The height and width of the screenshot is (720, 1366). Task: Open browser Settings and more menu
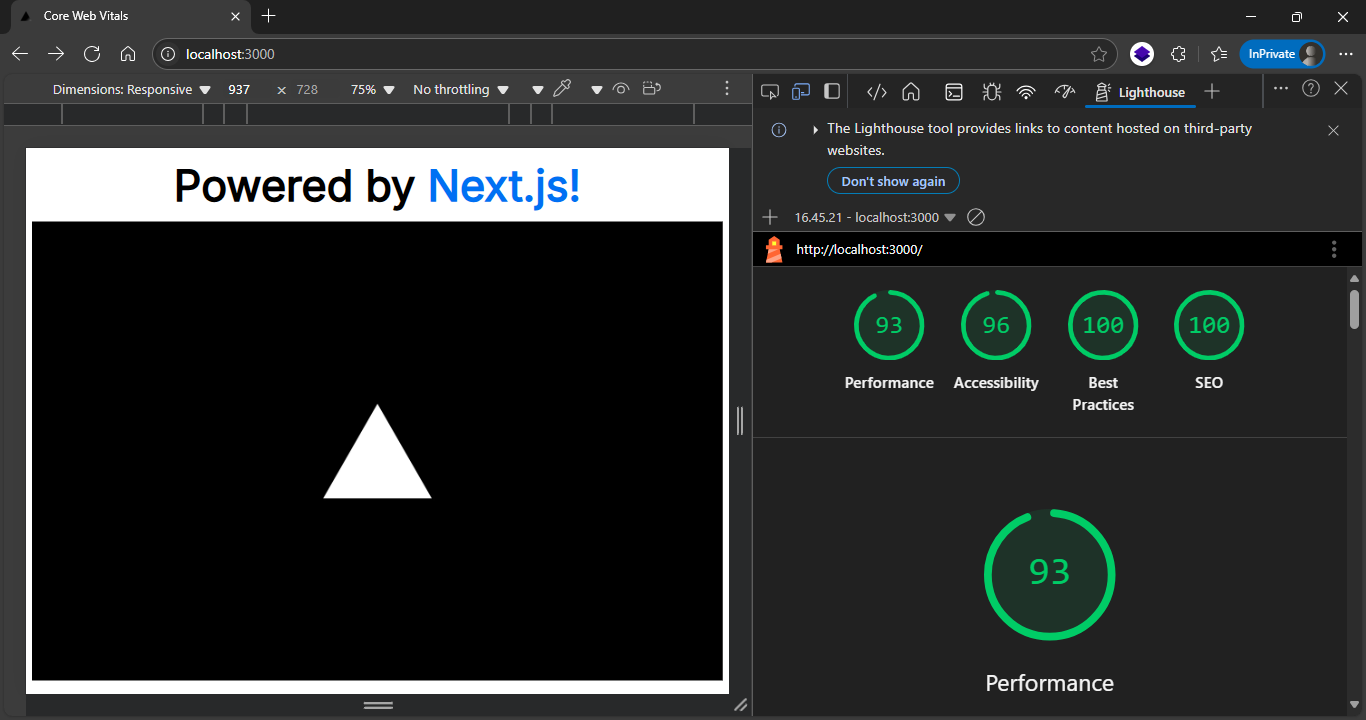pos(1346,54)
